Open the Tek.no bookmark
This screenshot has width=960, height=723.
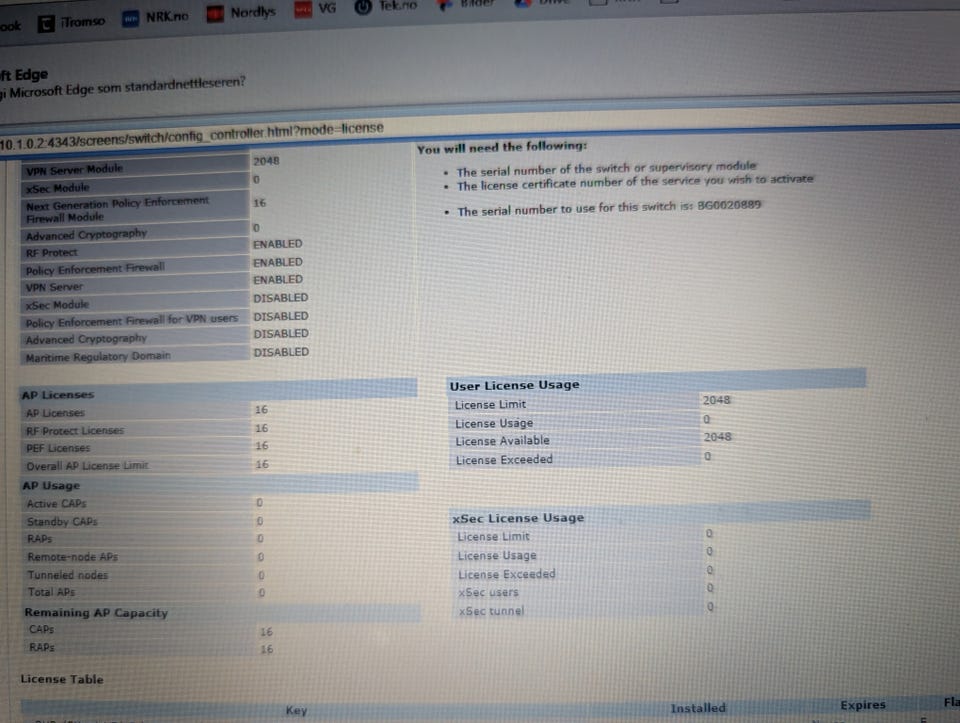tap(386, 6)
